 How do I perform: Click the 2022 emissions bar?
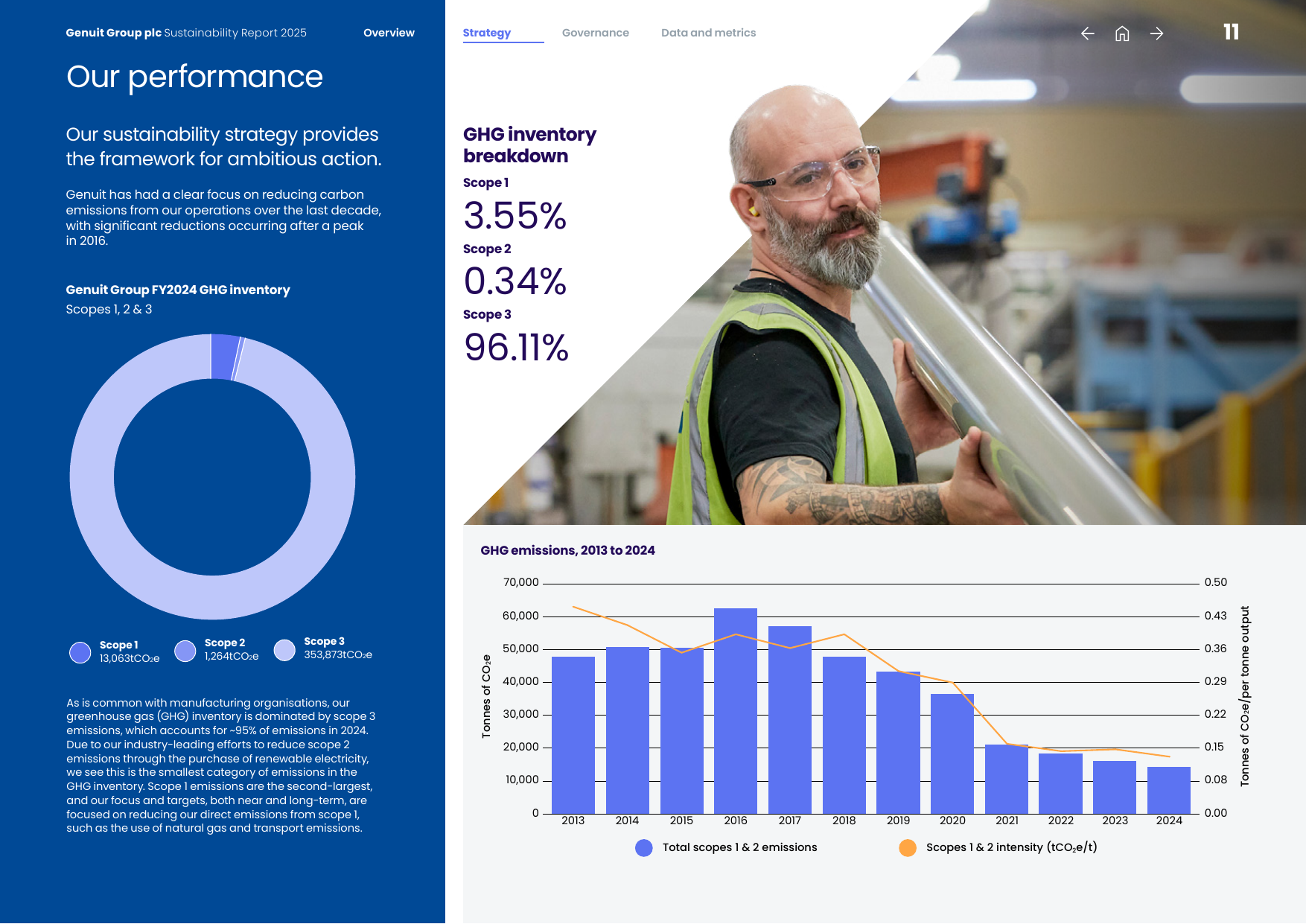point(1060,783)
